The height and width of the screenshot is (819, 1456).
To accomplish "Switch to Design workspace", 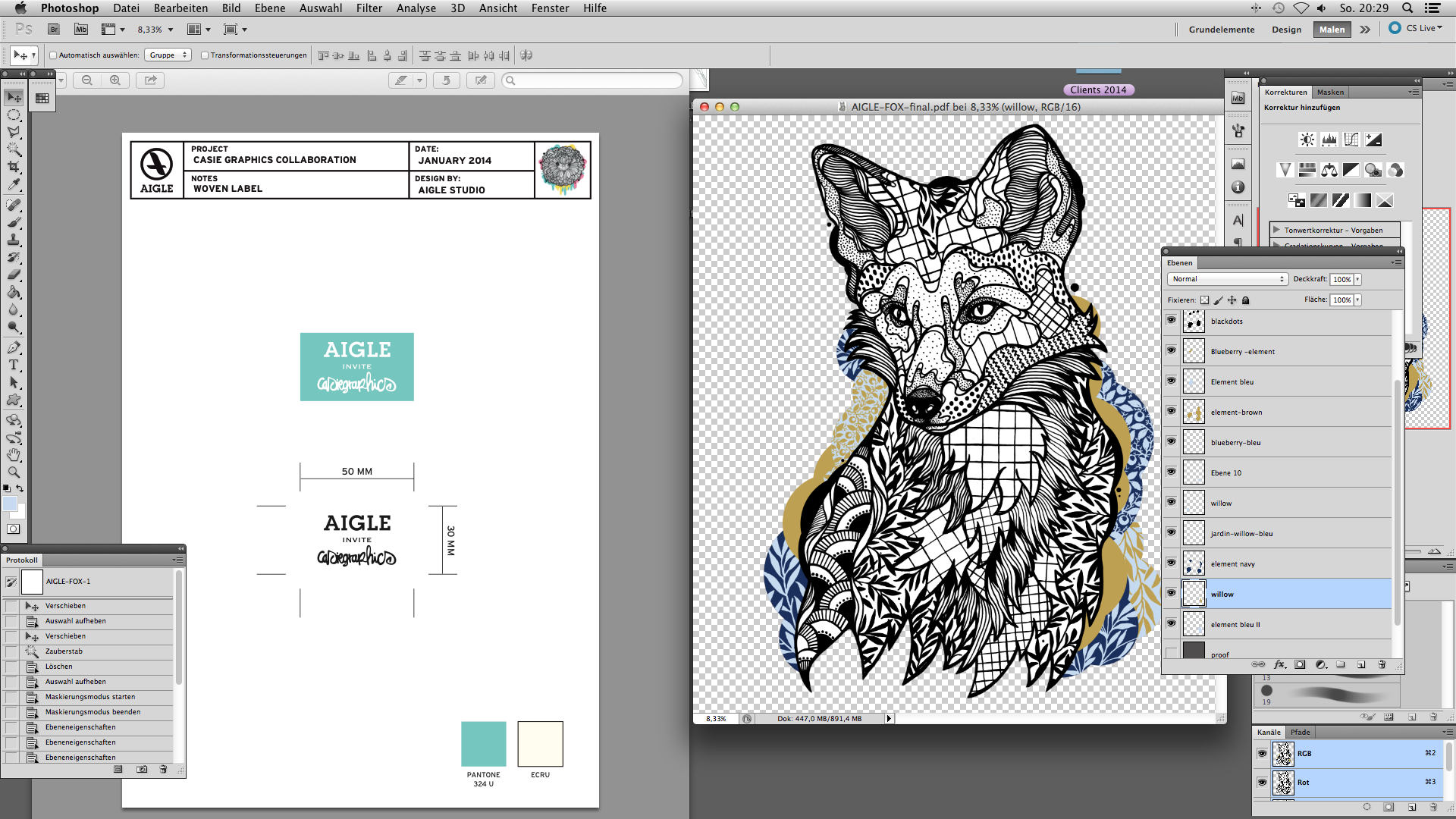I will point(1287,30).
